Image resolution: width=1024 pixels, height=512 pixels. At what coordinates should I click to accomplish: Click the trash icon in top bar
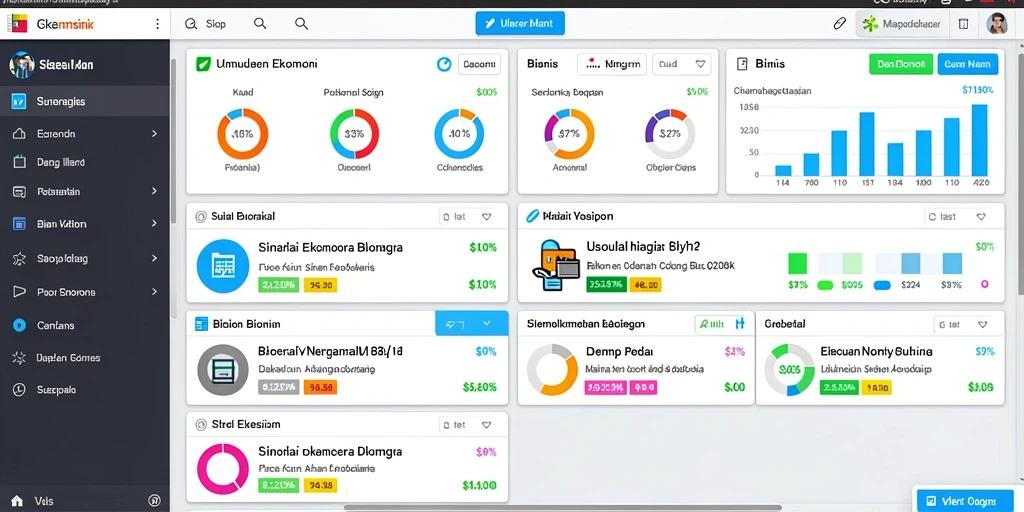tap(963, 24)
